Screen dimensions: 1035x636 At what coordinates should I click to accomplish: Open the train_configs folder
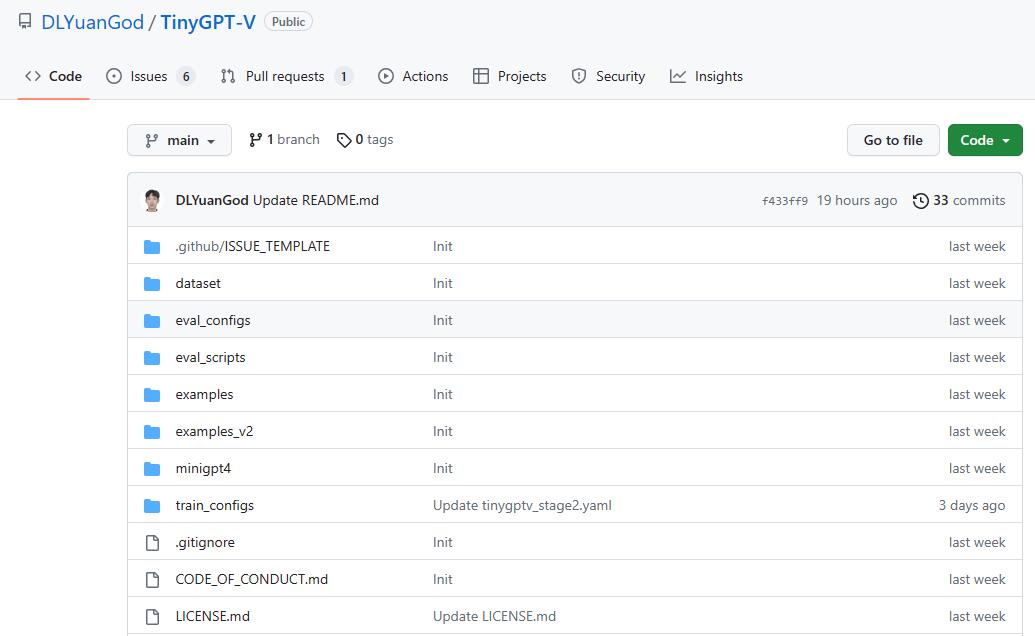214,505
